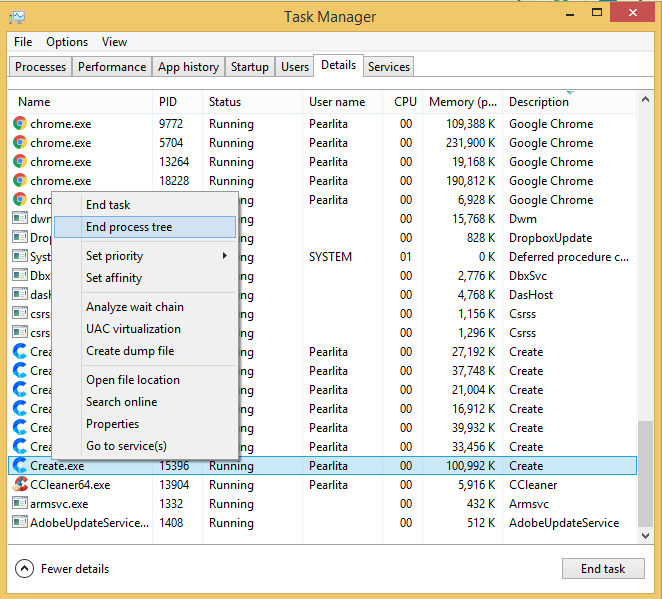Click the scrollbar down arrow
Screen dimensions: 662x599
click(x=645, y=536)
